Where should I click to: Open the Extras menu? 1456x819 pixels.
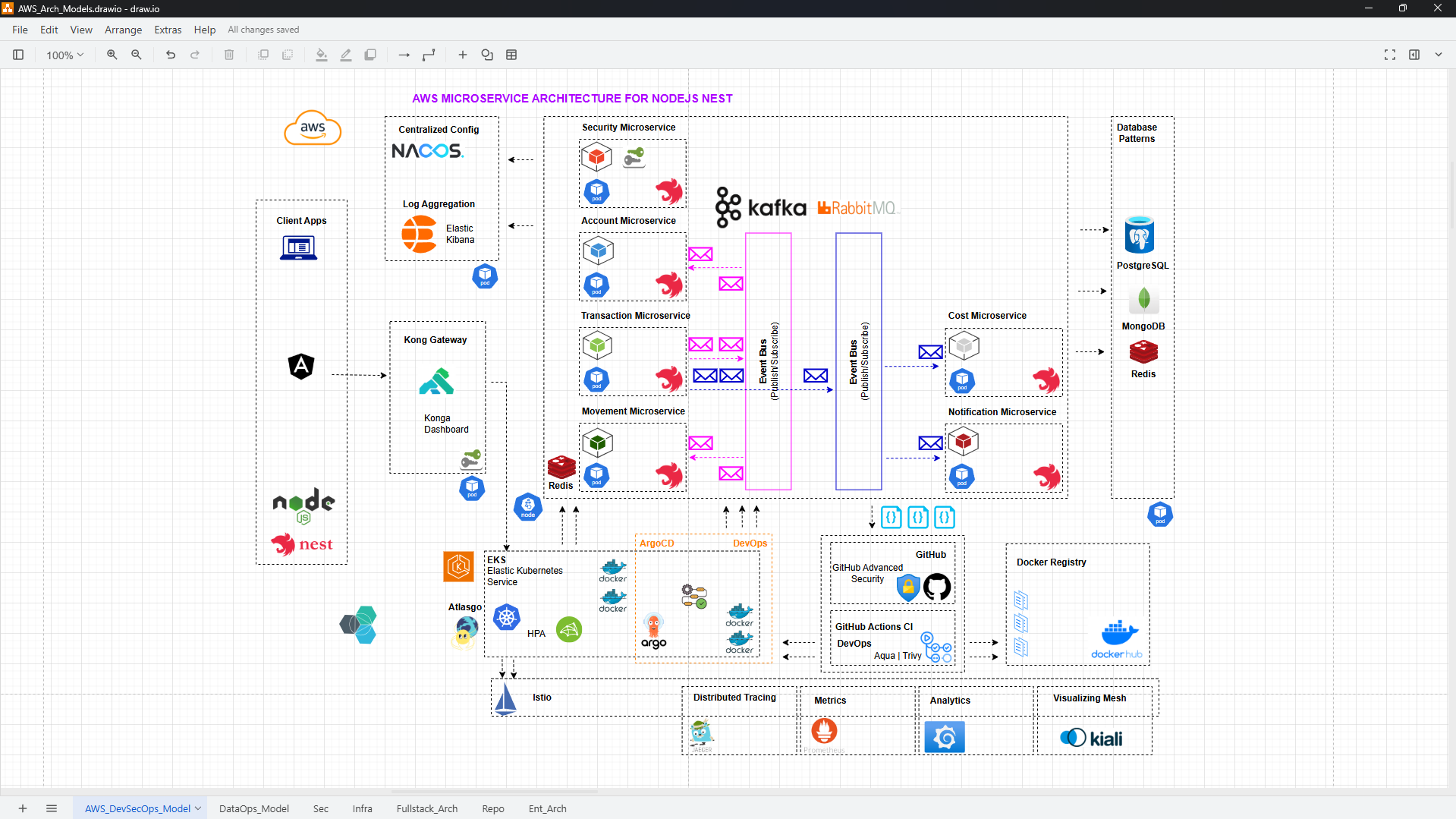tap(168, 30)
